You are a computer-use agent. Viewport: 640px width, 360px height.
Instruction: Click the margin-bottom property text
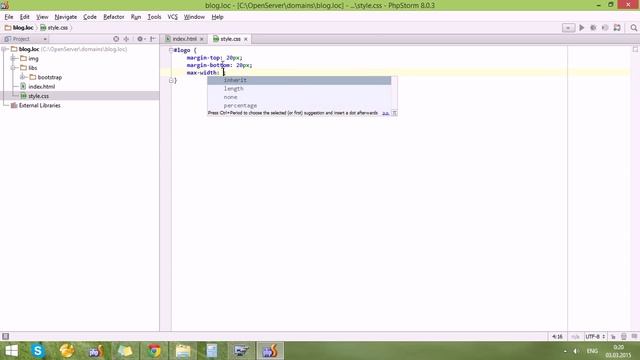[x=209, y=65]
